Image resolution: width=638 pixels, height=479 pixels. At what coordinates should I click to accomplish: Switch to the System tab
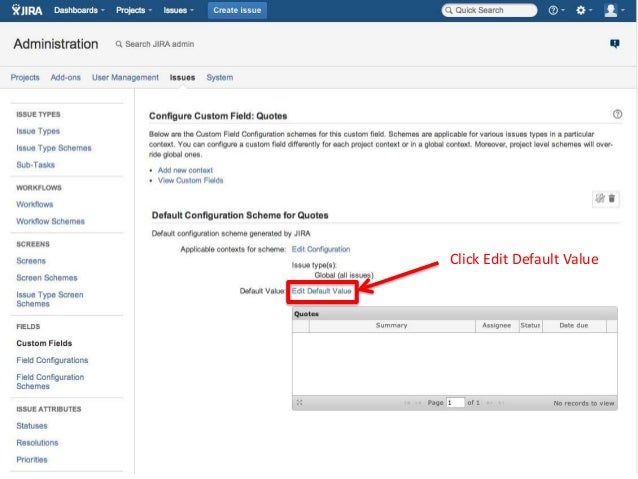coord(220,77)
